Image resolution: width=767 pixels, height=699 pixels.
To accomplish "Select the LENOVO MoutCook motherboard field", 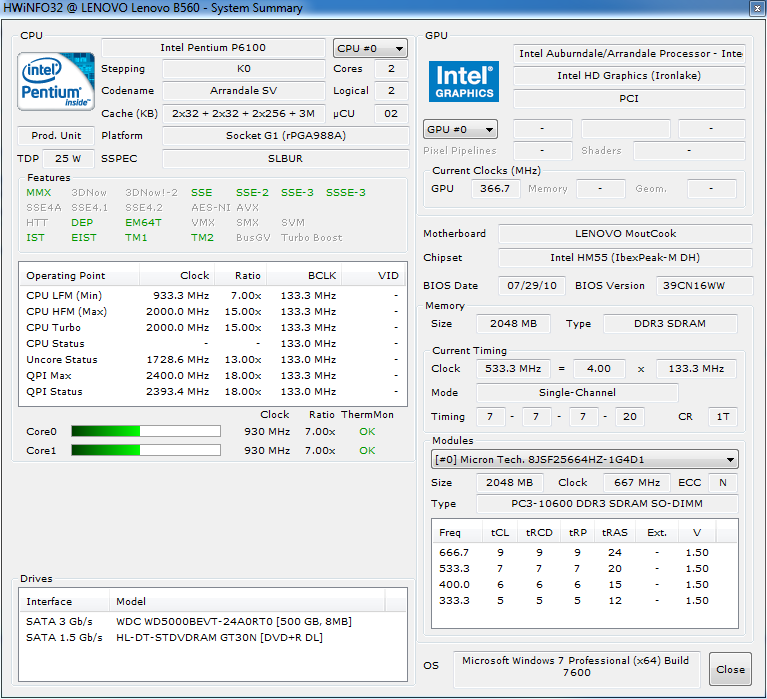I will pyautogui.click(x=625, y=233).
